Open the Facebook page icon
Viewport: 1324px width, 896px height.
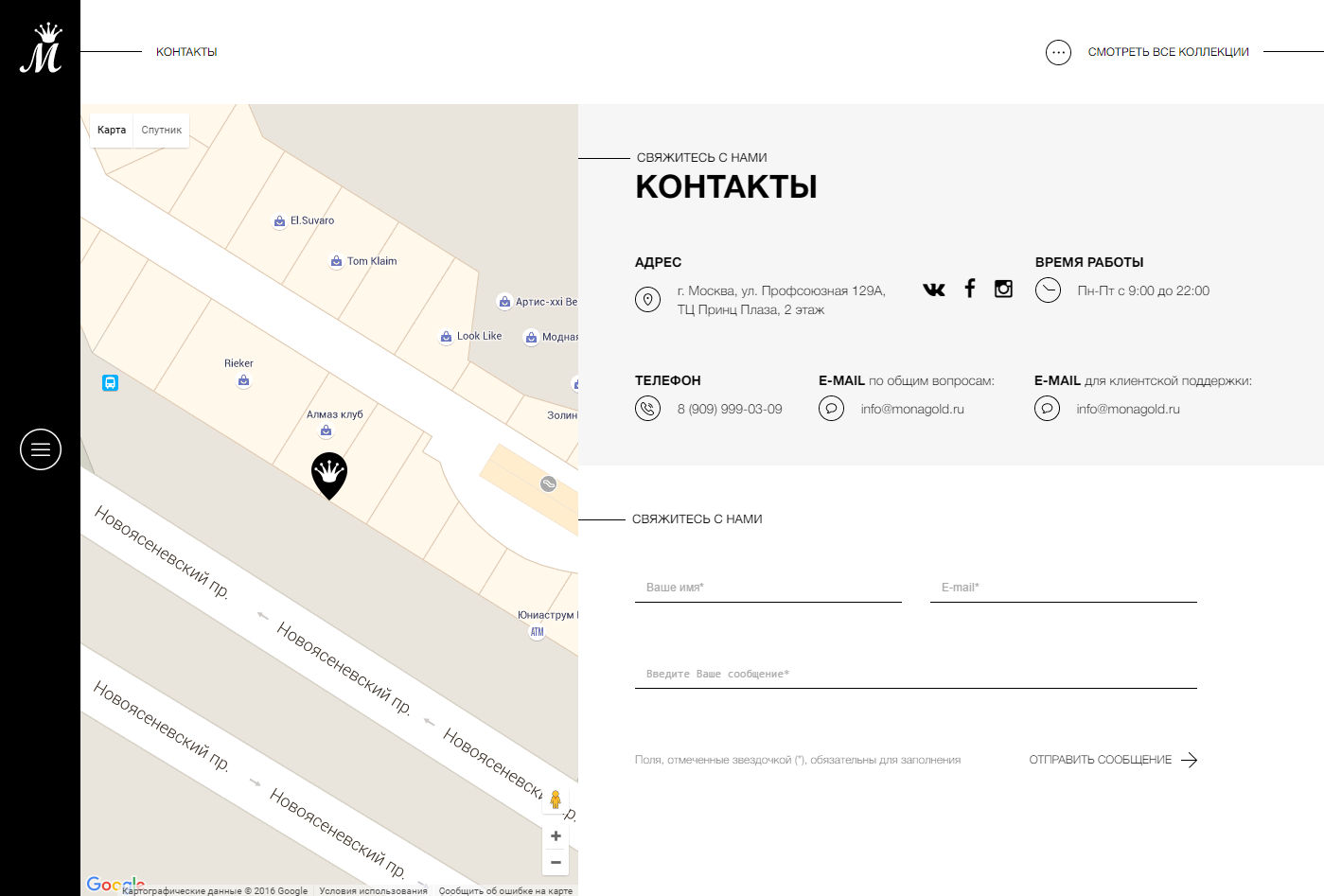969,289
